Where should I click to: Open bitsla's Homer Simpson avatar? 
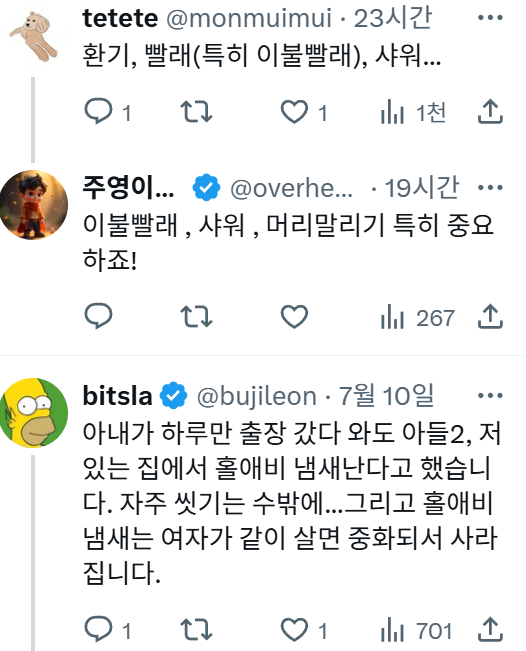tap(34, 413)
